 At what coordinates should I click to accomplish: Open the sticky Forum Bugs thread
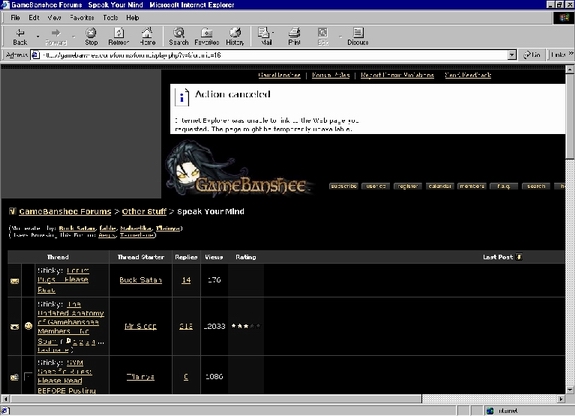coord(63,280)
